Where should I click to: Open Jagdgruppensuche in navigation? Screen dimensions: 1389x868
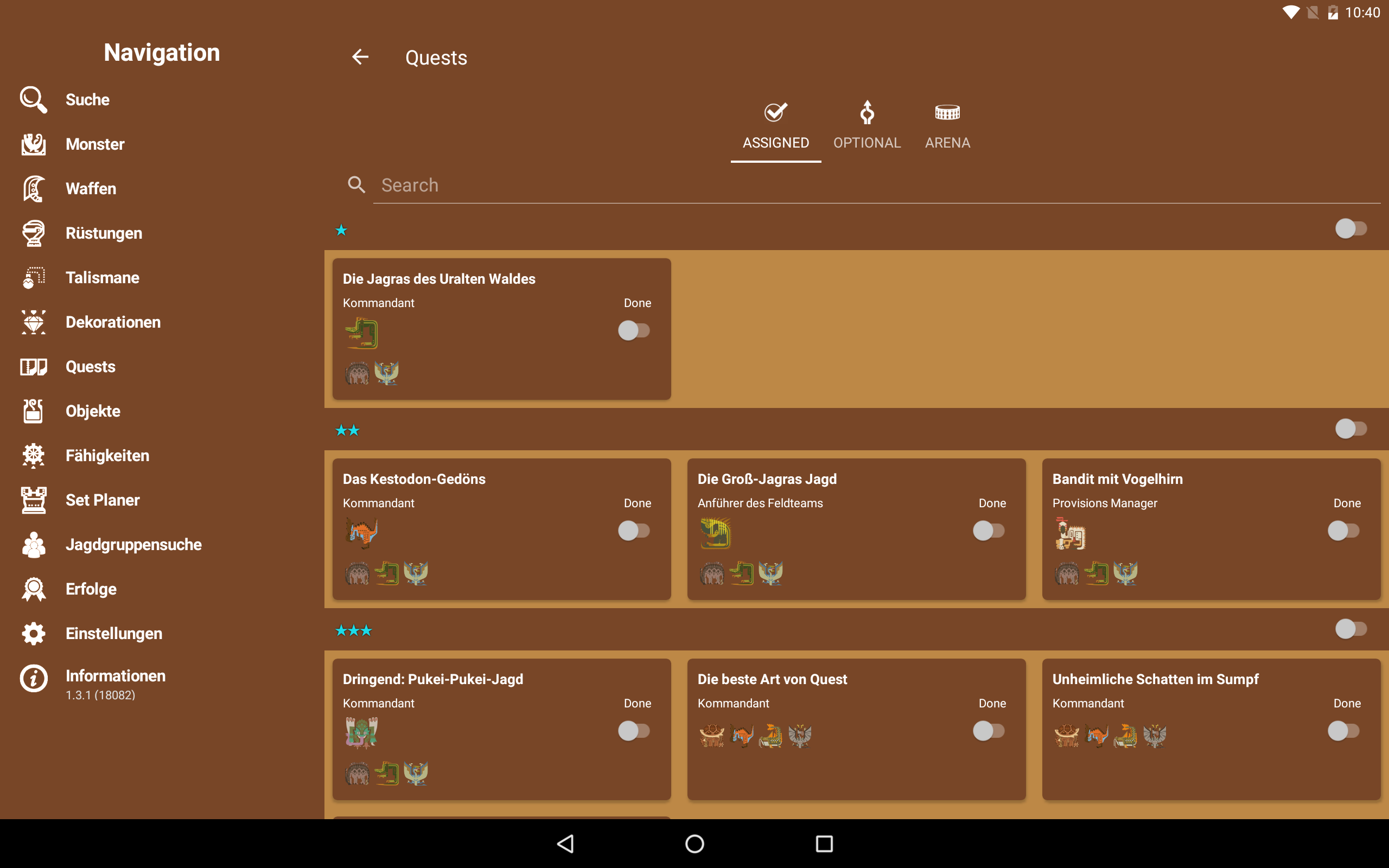[133, 544]
